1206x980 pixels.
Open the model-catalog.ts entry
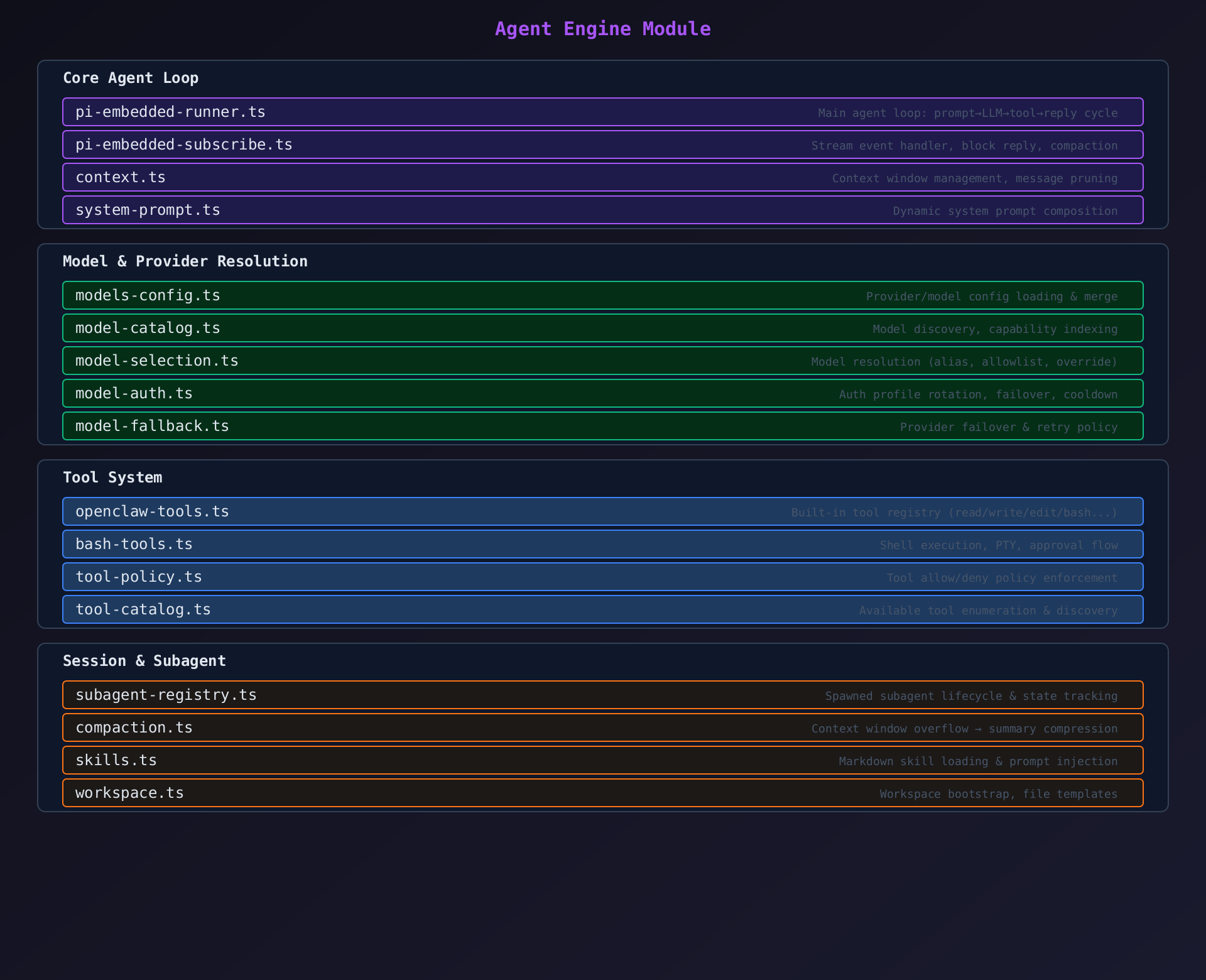tap(602, 328)
